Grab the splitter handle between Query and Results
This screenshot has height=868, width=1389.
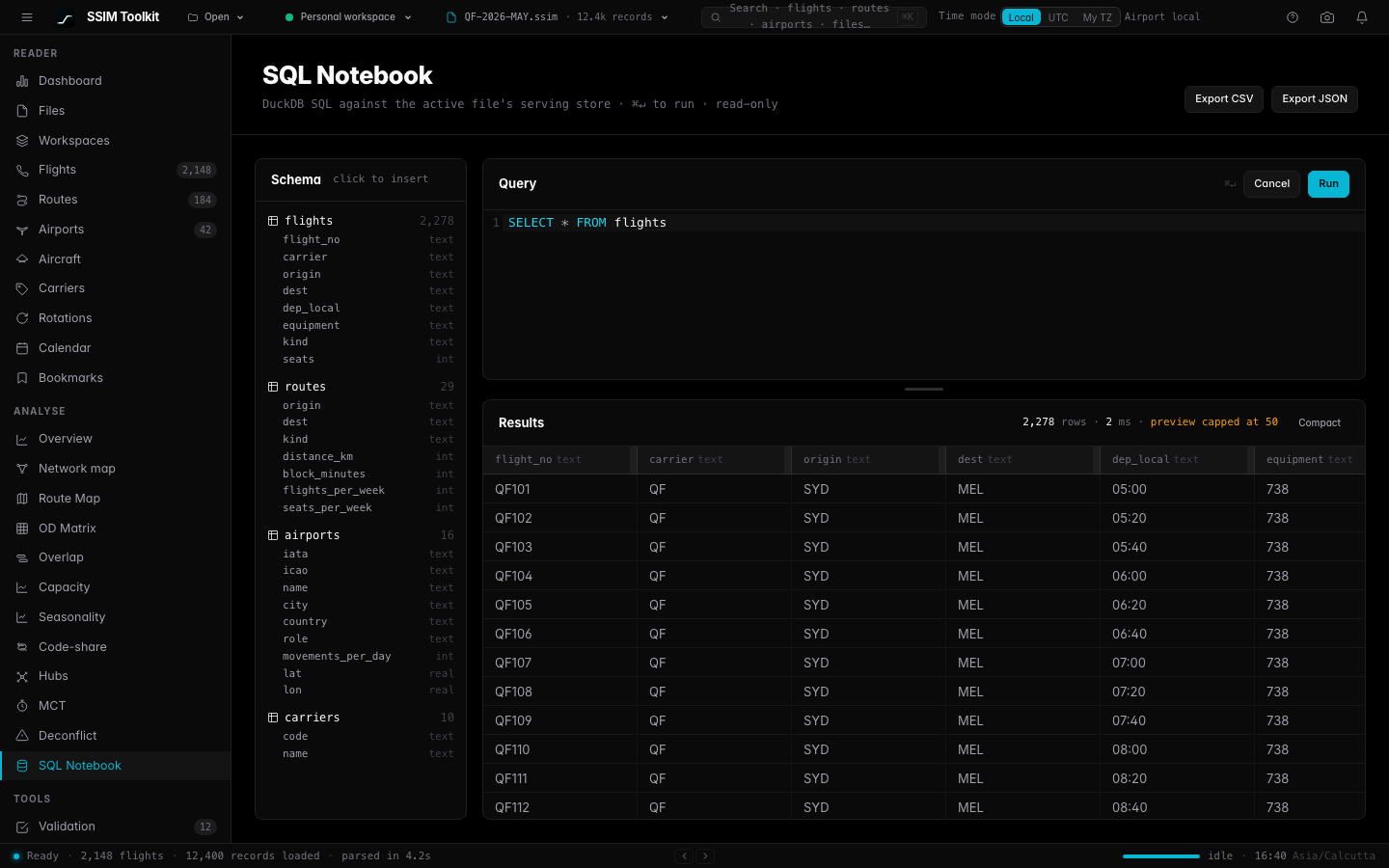[x=924, y=389]
